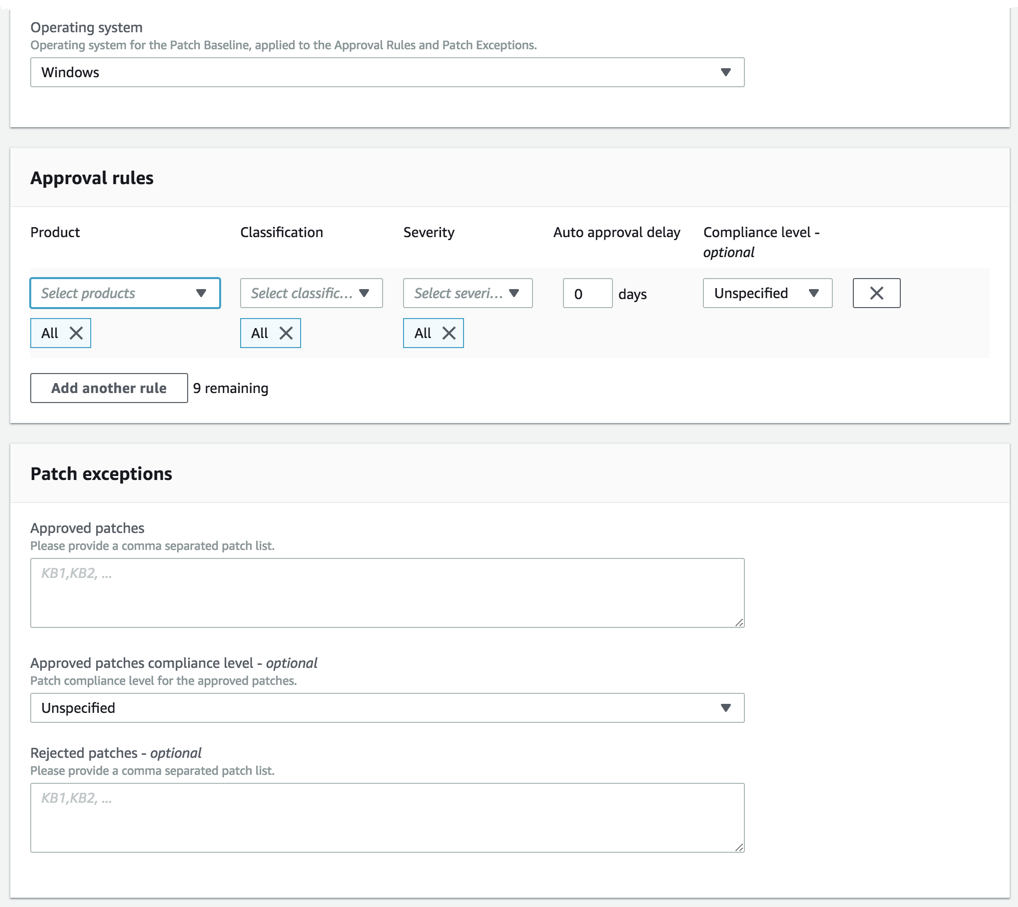Remove the "All" tag under Classification
This screenshot has width=1018, height=907.
284,332
